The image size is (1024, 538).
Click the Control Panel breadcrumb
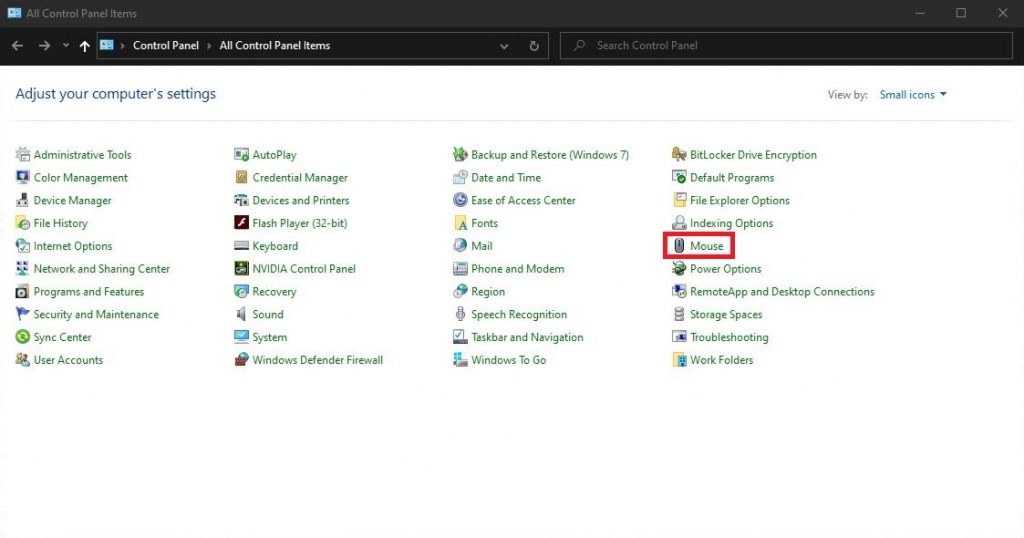click(x=166, y=46)
